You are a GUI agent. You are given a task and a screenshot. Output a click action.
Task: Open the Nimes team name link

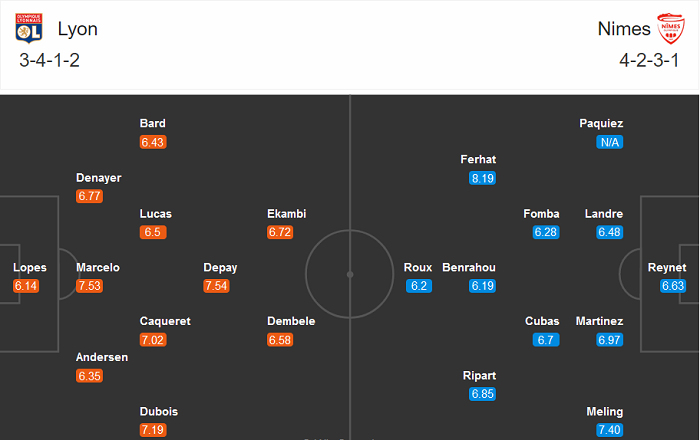coord(624,29)
